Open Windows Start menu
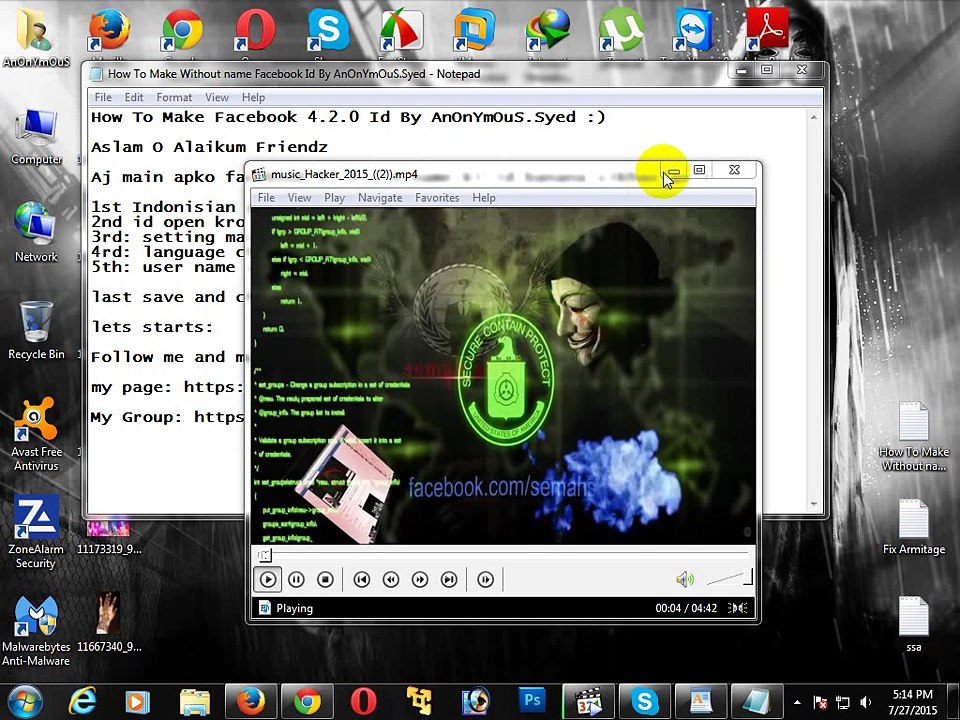The image size is (960, 720). point(24,702)
